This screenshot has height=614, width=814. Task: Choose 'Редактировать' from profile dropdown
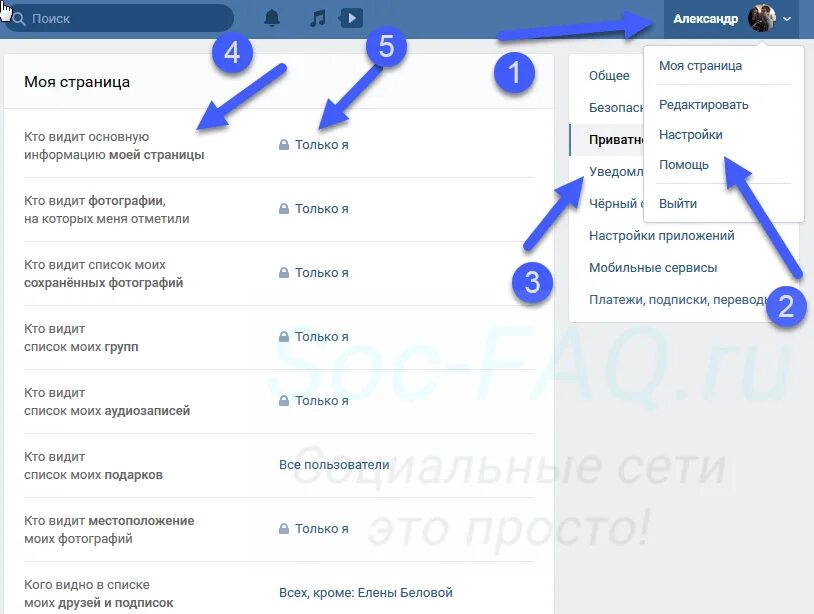tap(703, 105)
